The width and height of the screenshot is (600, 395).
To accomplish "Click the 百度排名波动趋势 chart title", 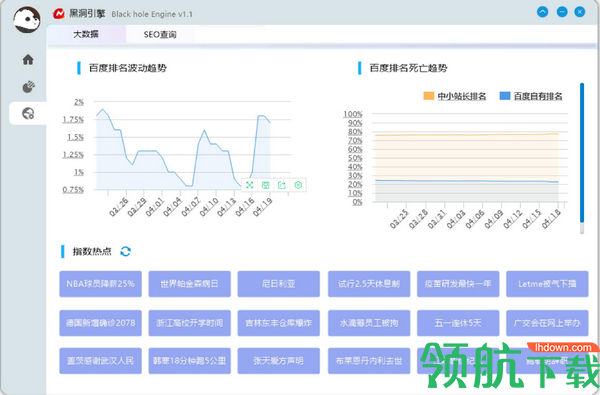I will click(x=128, y=68).
